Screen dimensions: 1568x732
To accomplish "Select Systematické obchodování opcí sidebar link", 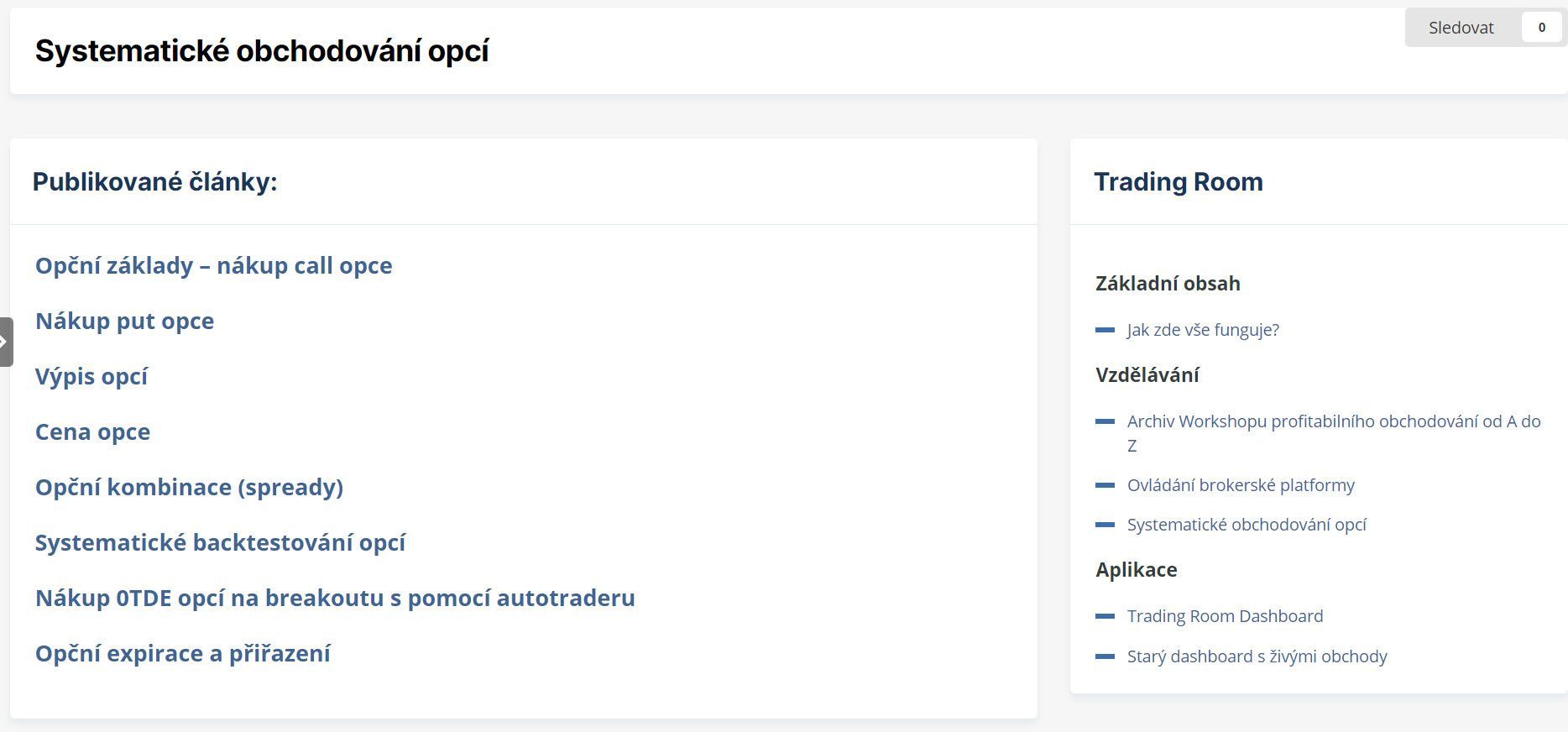I will pos(1247,525).
